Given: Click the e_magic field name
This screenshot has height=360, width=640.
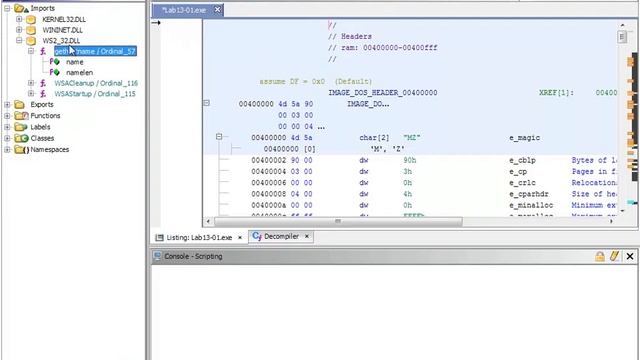Looking at the screenshot, I should pos(524,138).
